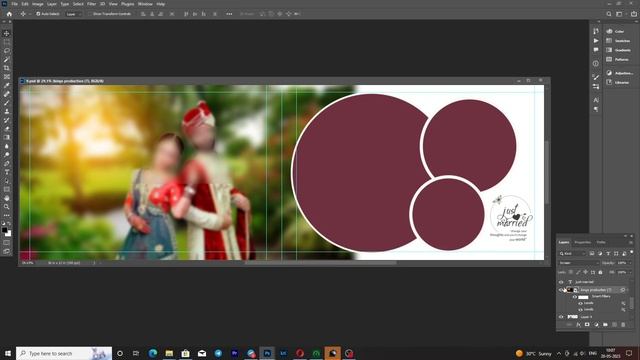The image size is (640, 360).
Task: Select the Move tool in the toolbox
Action: (7, 33)
